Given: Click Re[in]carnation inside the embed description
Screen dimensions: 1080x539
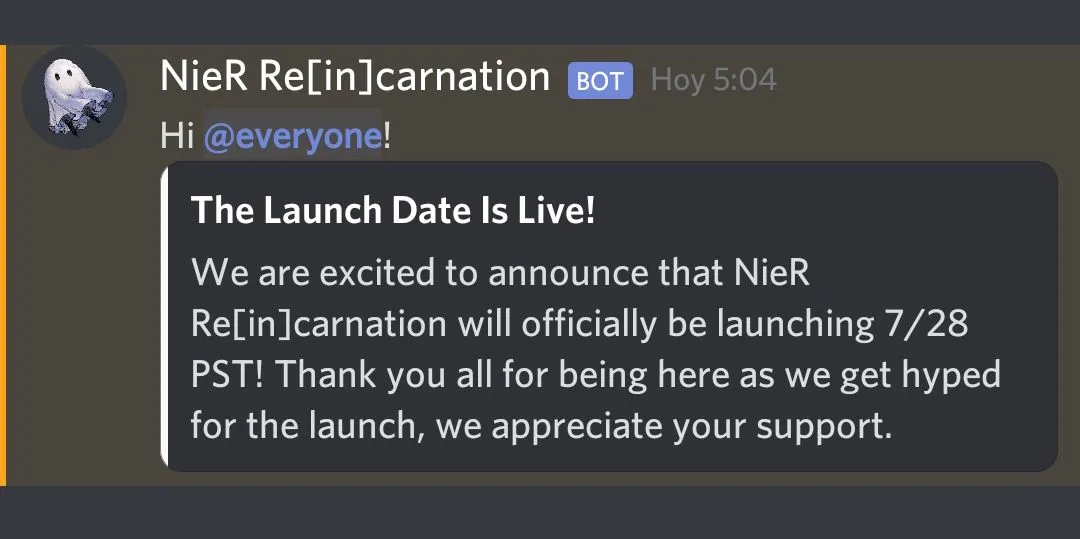Looking at the screenshot, I should [319, 325].
